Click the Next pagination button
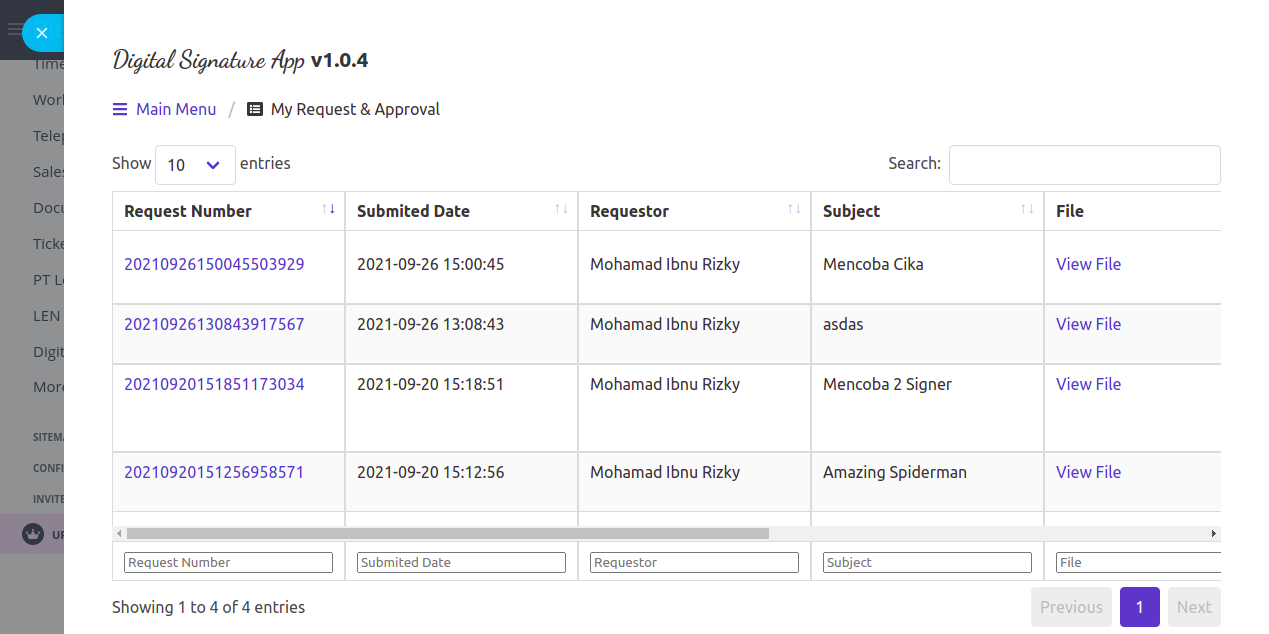Image resolution: width=1269 pixels, height=634 pixels. tap(1194, 607)
